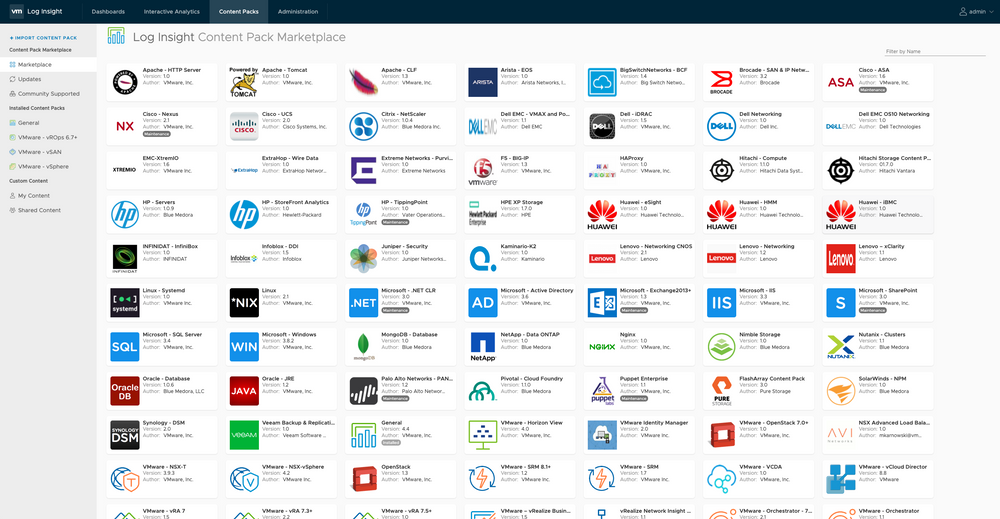The width and height of the screenshot is (1000, 519).
Task: Click the Cisco - Nexus NX icon
Action: (x=125, y=126)
